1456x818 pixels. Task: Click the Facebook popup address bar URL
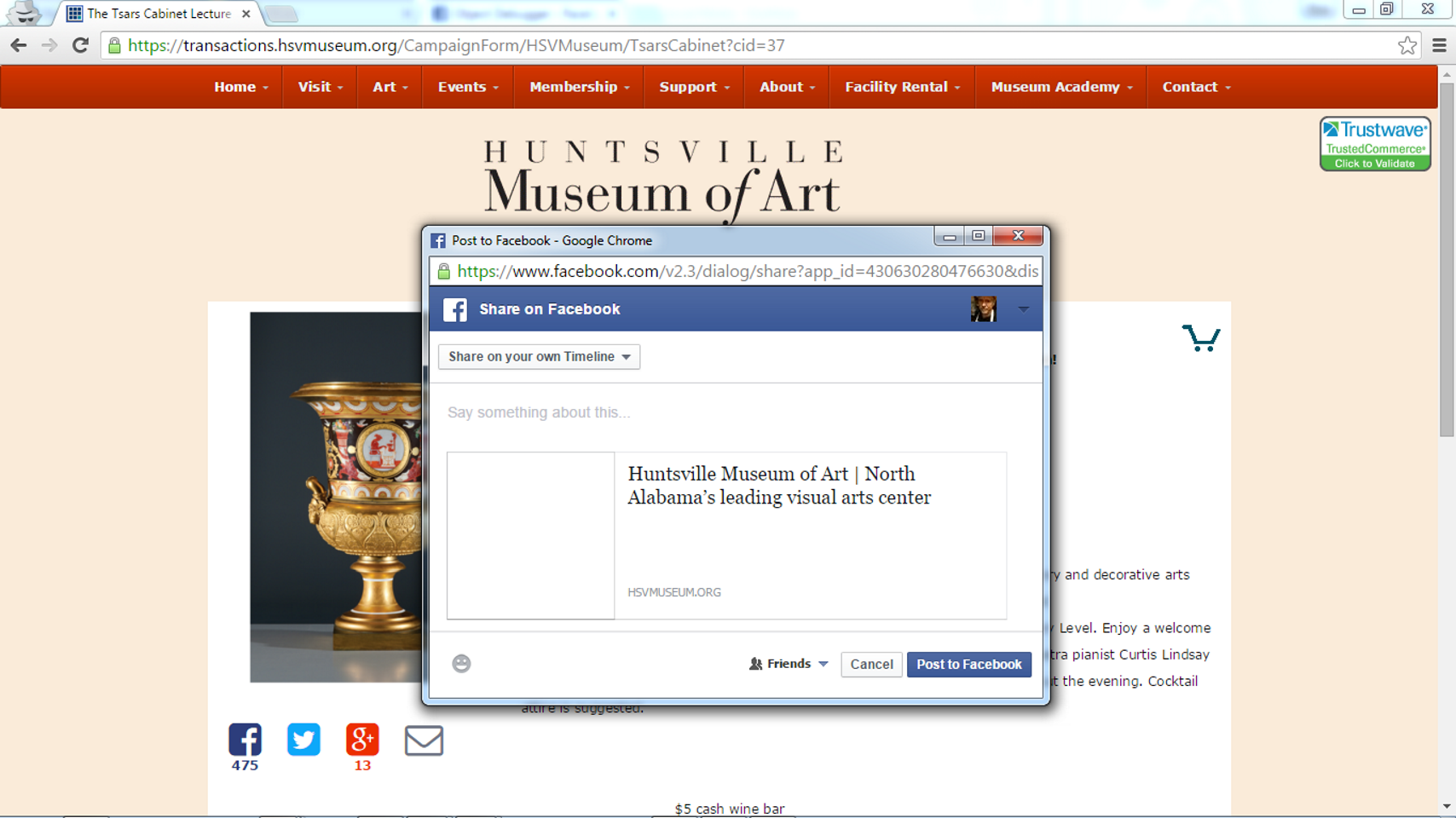click(748, 271)
